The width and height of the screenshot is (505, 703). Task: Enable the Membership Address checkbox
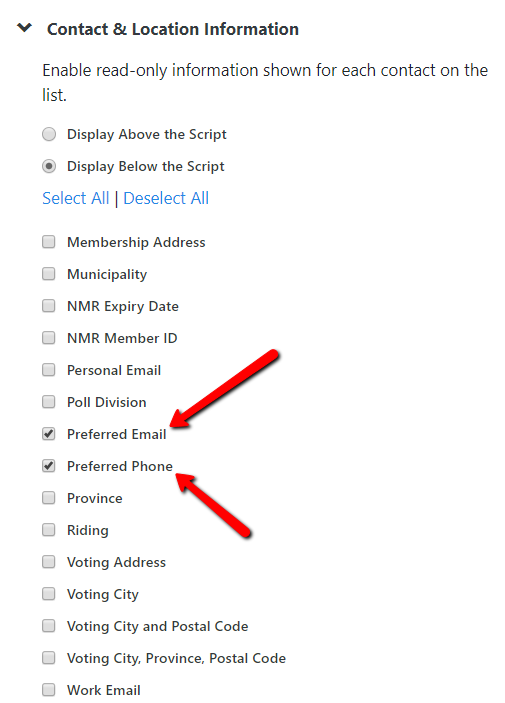[x=48, y=242]
